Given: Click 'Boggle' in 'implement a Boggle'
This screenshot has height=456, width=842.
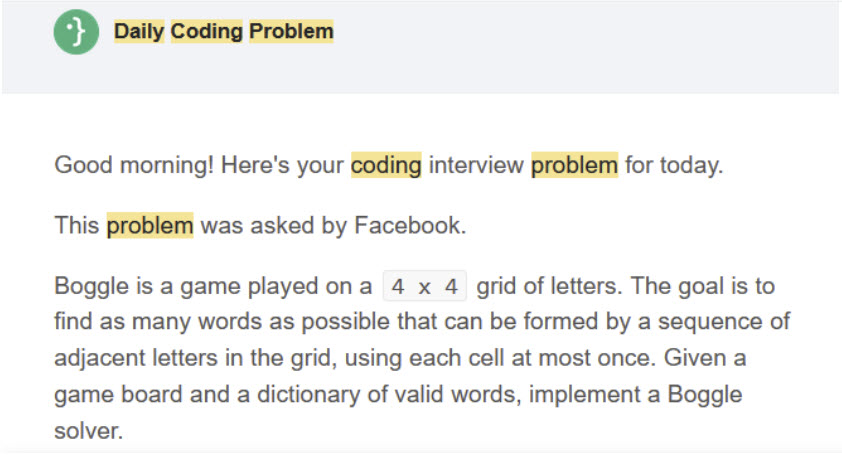Looking at the screenshot, I should (x=705, y=394).
